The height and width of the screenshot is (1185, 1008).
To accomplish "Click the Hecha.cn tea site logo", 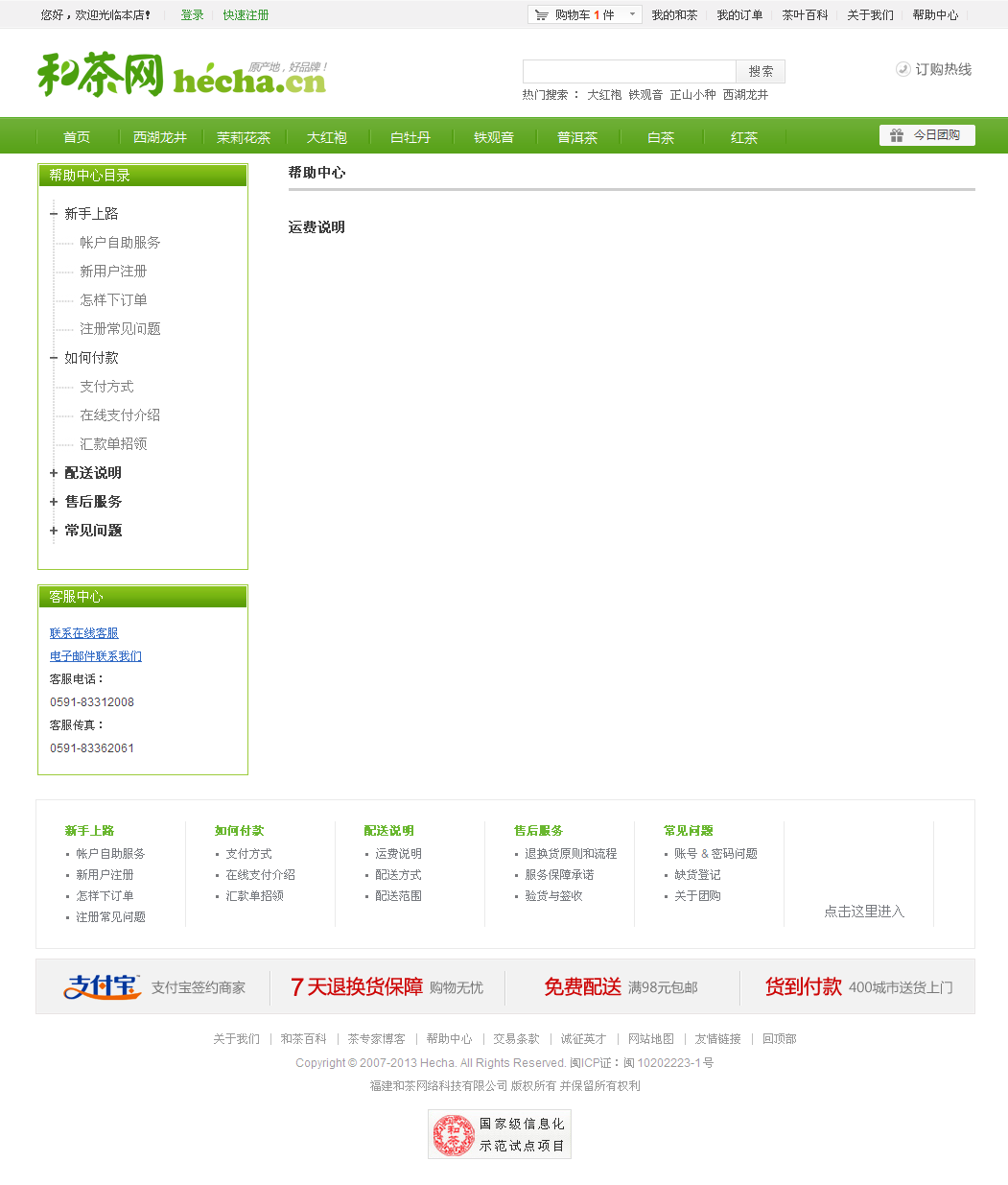I will tap(182, 74).
